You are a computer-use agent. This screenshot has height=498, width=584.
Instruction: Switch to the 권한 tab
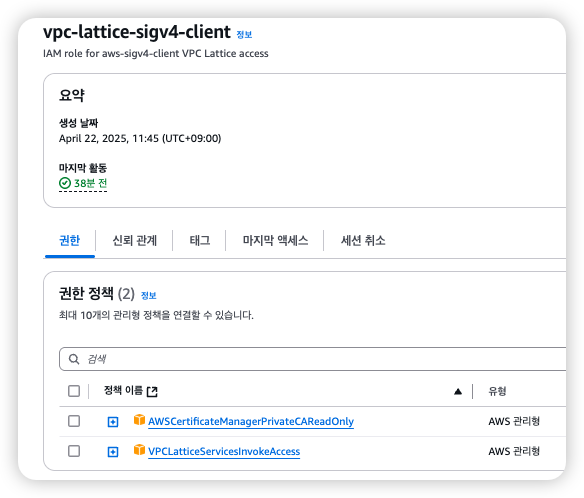[x=70, y=240]
